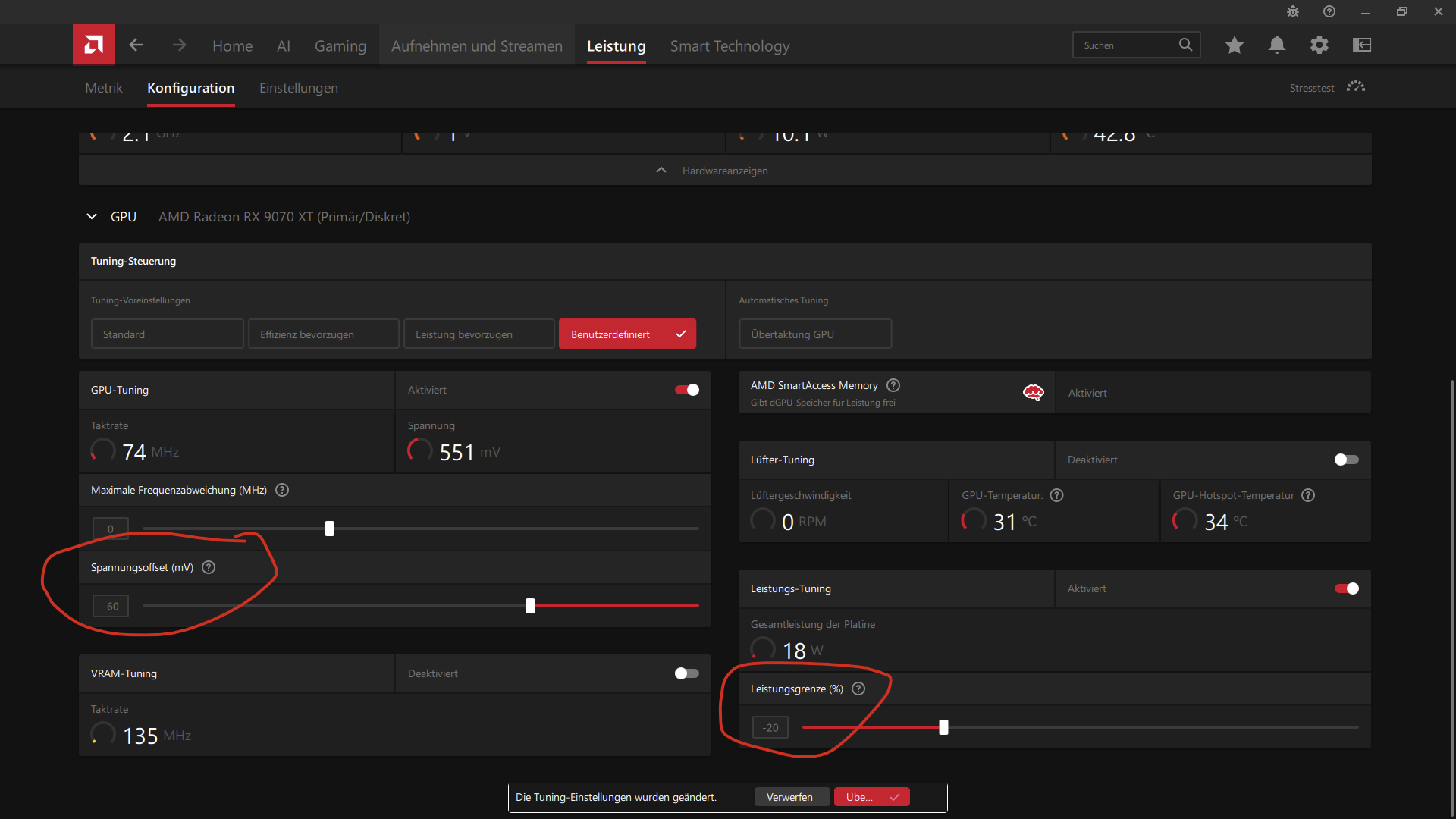Image resolution: width=1456 pixels, height=819 pixels.
Task: Click Verwerfen to discard changes
Action: pyautogui.click(x=789, y=797)
